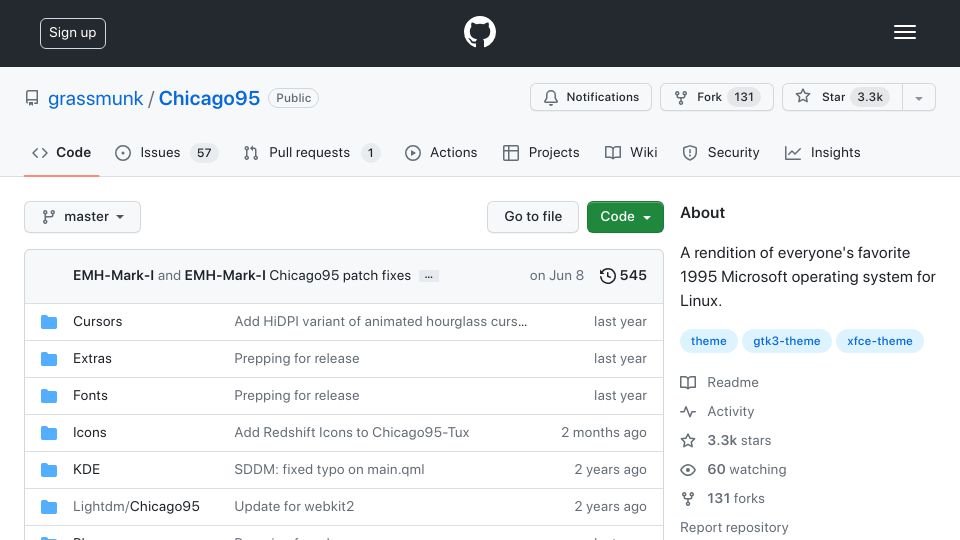Select the theme topic tag

tap(708, 341)
